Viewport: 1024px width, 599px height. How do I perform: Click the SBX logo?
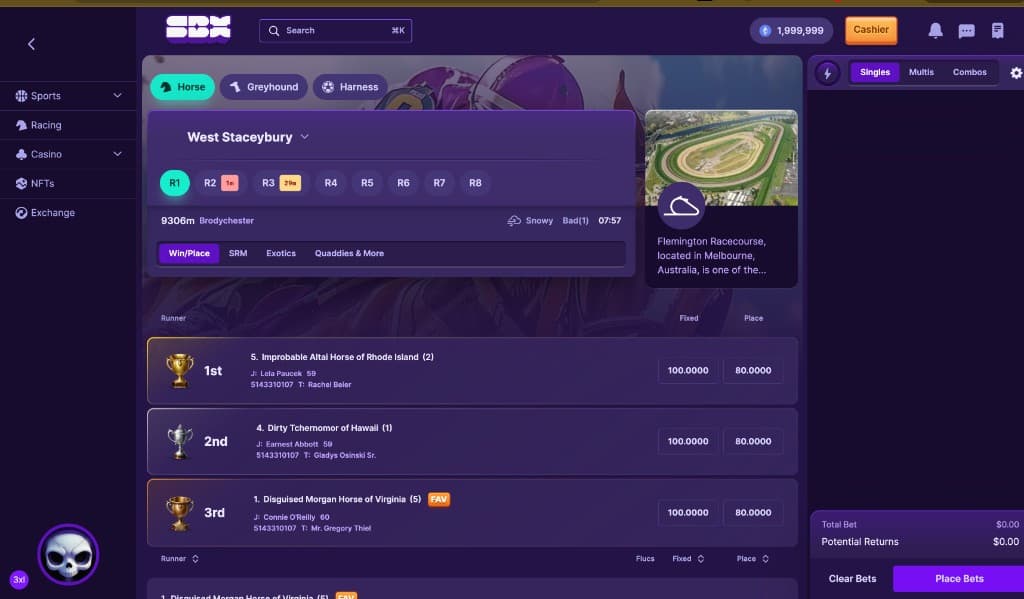coord(198,29)
